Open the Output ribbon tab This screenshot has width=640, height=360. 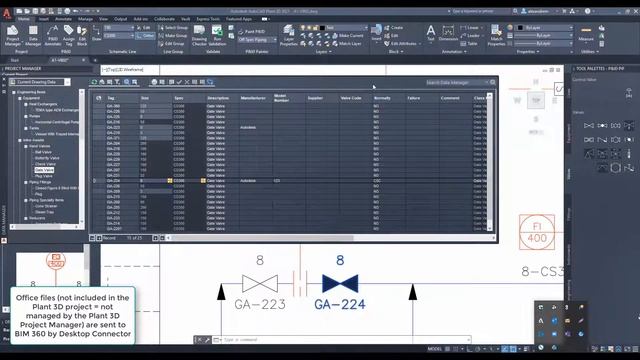120,19
